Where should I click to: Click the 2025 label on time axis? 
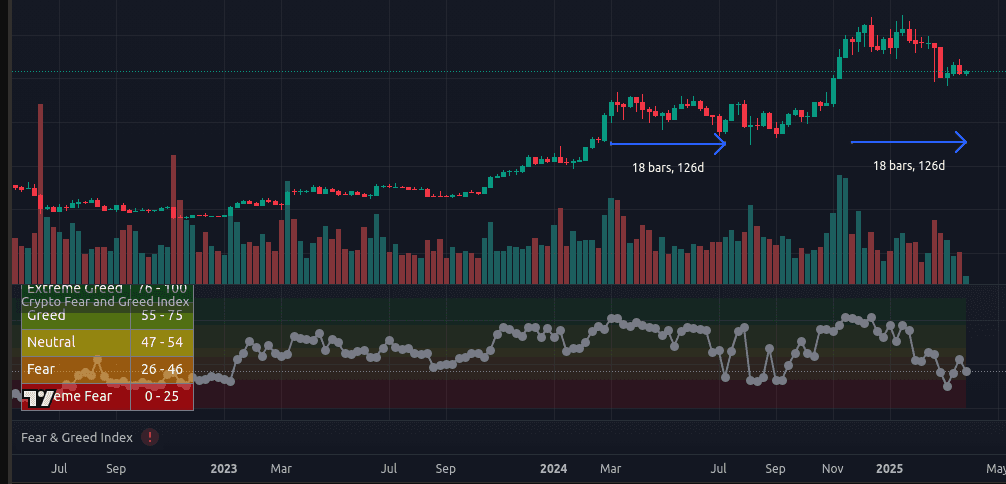coord(890,469)
